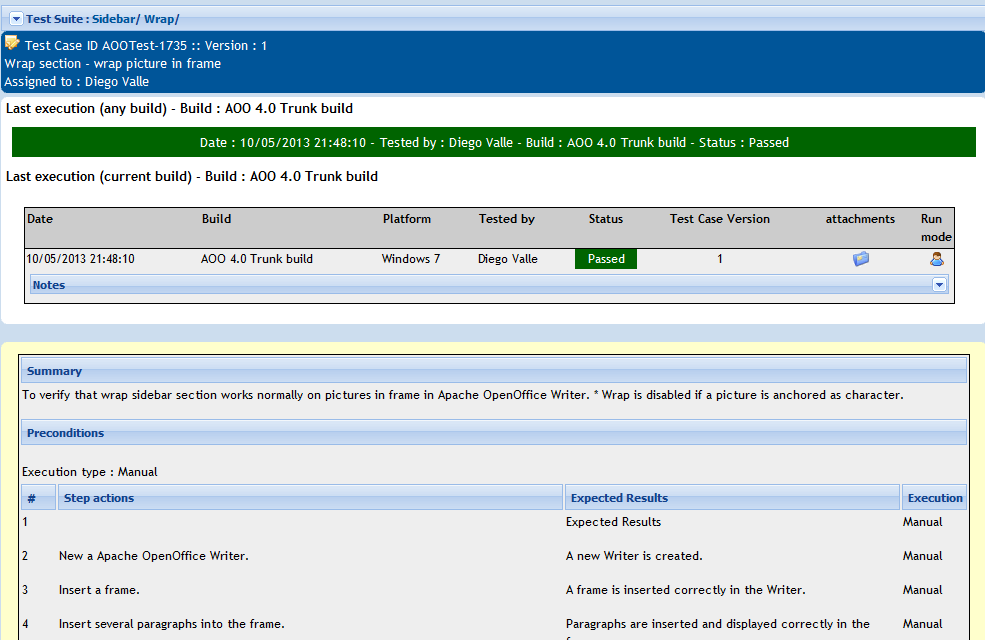Click the Expected Results column header

click(732, 497)
